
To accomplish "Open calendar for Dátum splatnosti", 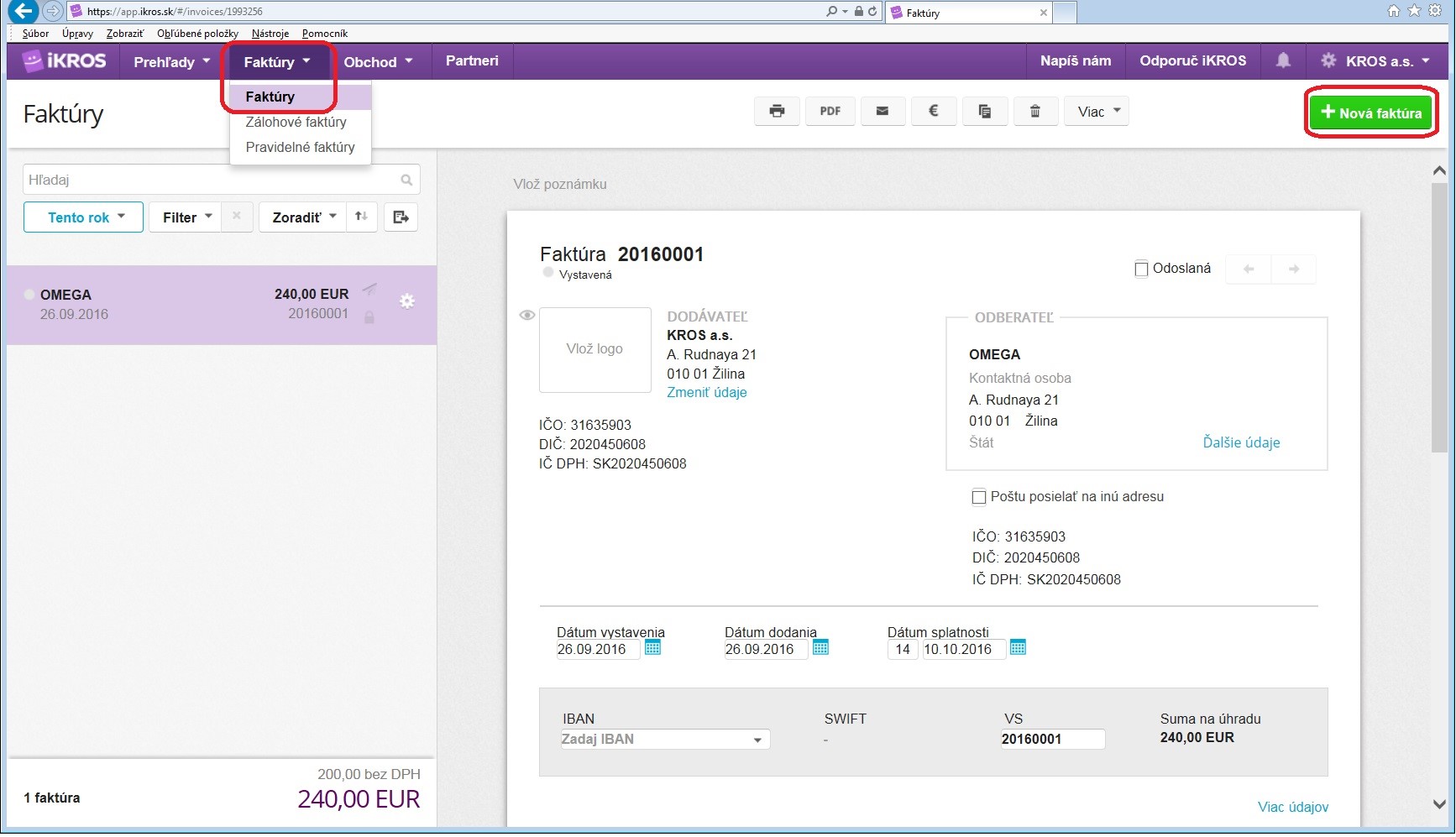I will [x=1018, y=648].
